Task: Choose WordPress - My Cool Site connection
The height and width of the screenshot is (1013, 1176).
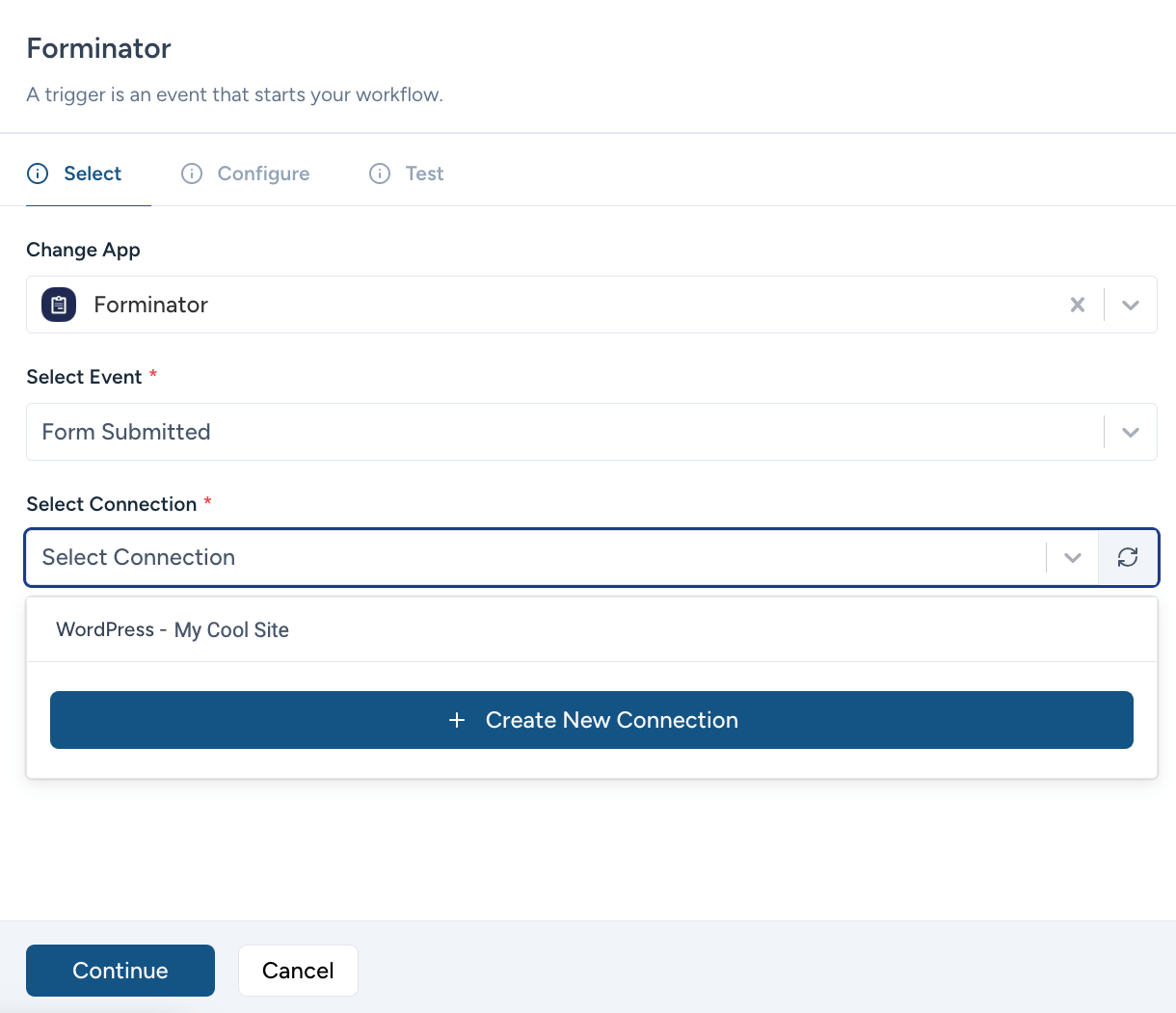Action: point(591,629)
